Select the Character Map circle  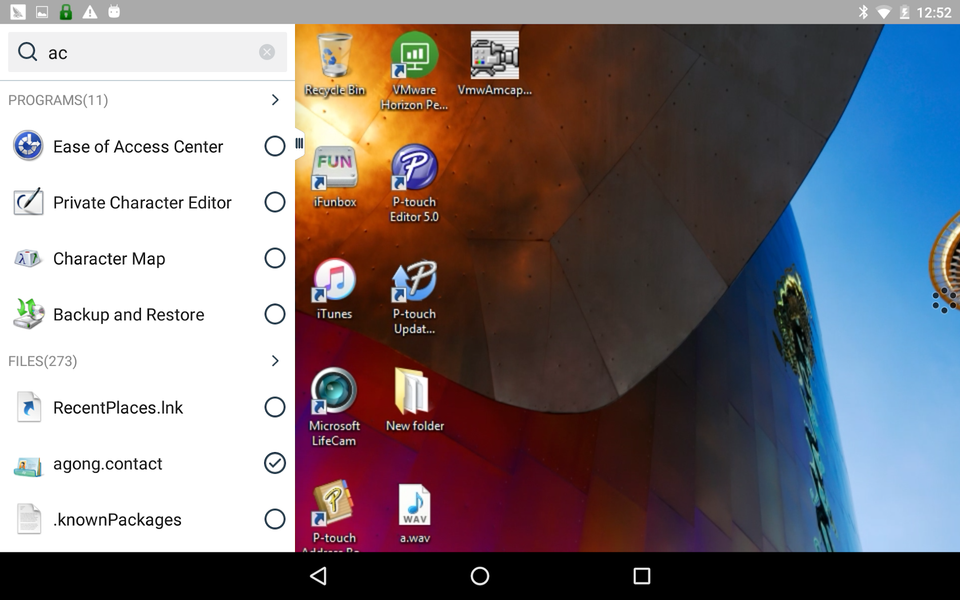[x=275, y=258]
